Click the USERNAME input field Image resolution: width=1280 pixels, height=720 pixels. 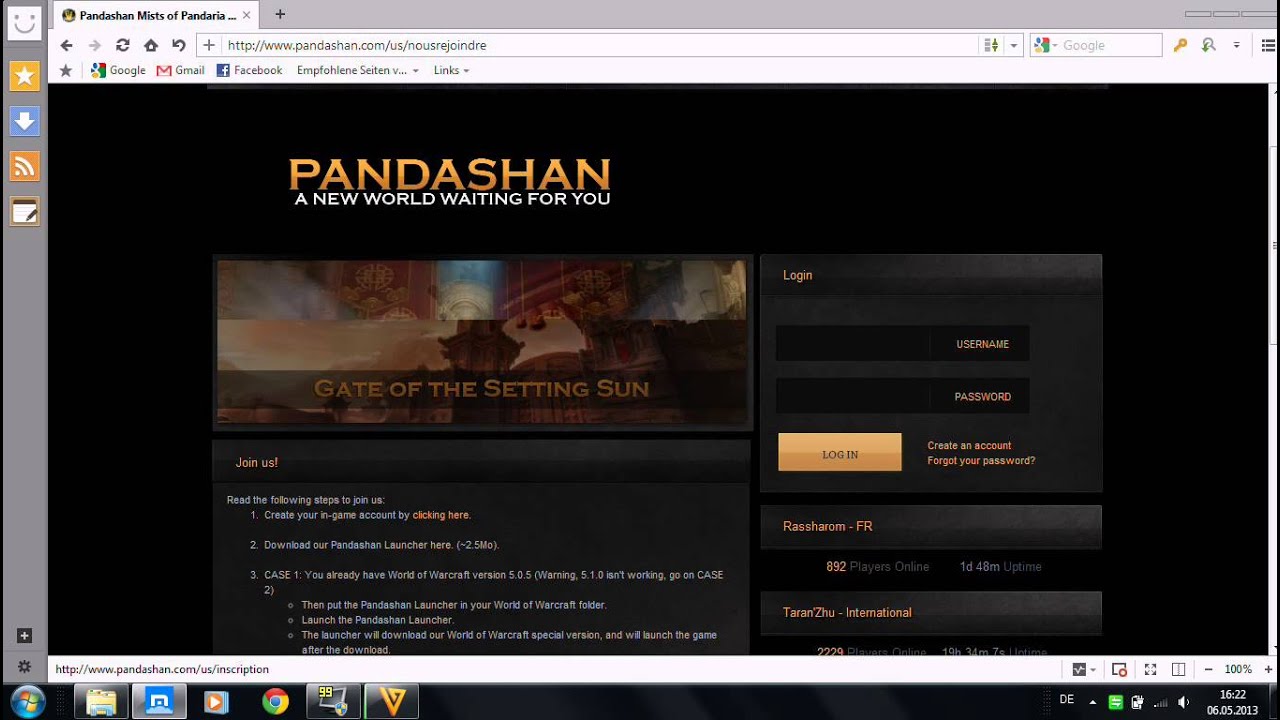(x=902, y=344)
